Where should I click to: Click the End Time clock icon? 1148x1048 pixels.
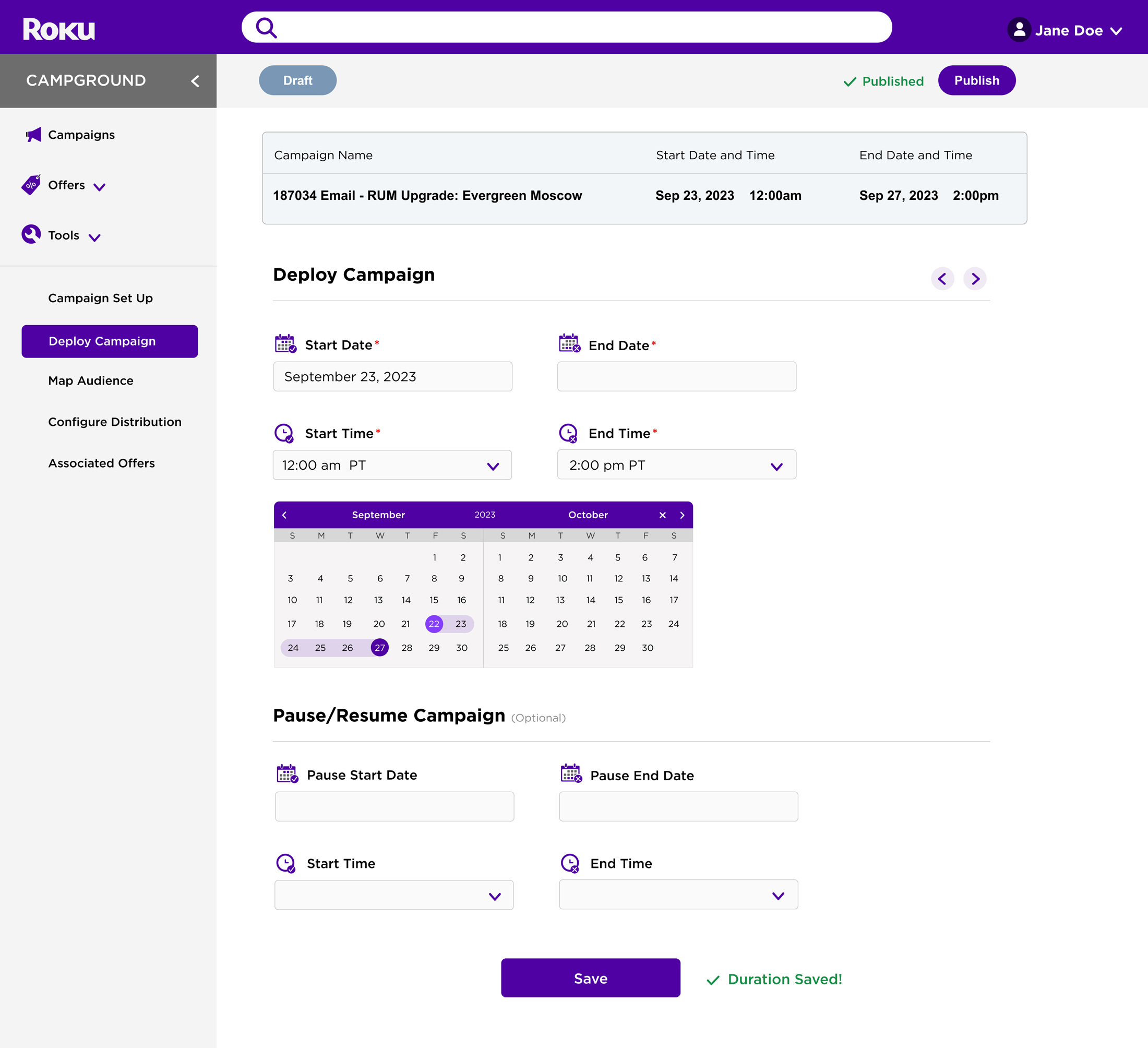(x=568, y=433)
